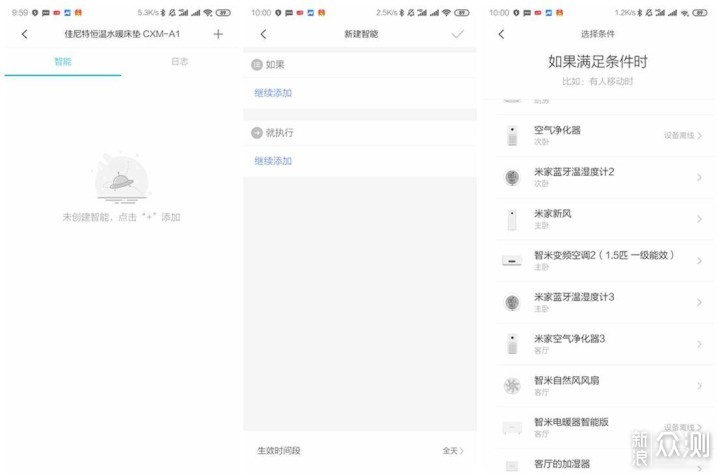Tap empty-state flying saucer illustration
This screenshot has width=720, height=476.
pos(121,179)
